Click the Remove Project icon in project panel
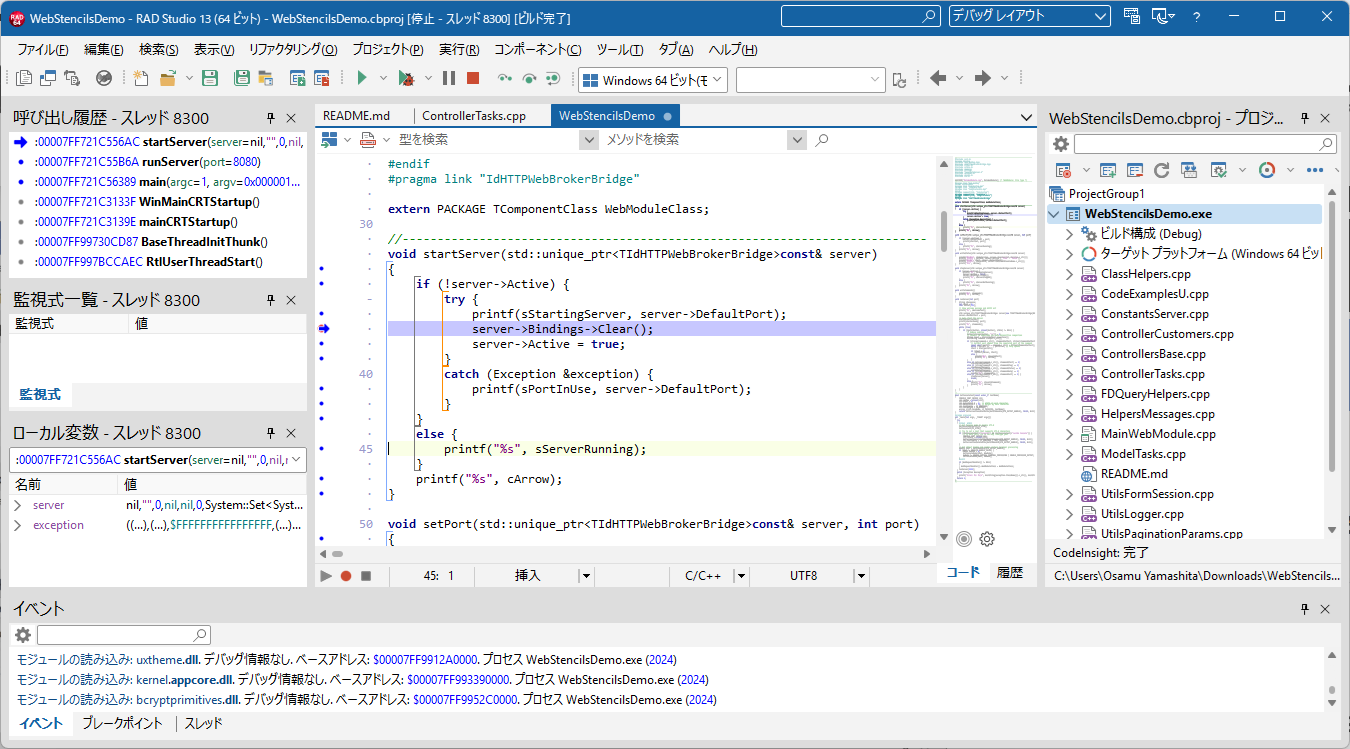1350x749 pixels. tap(1135, 170)
